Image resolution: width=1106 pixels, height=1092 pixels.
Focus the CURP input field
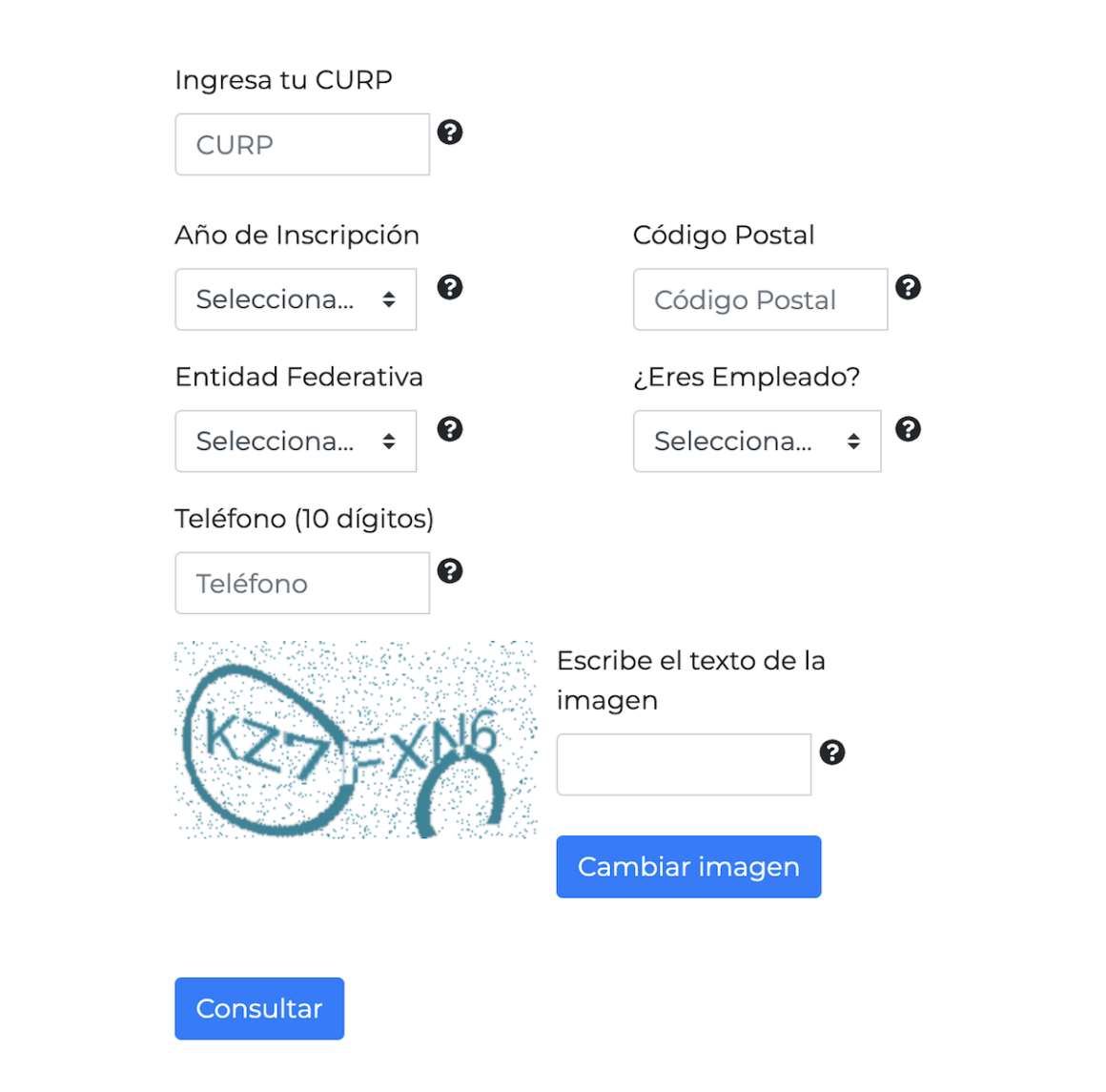tap(302, 145)
